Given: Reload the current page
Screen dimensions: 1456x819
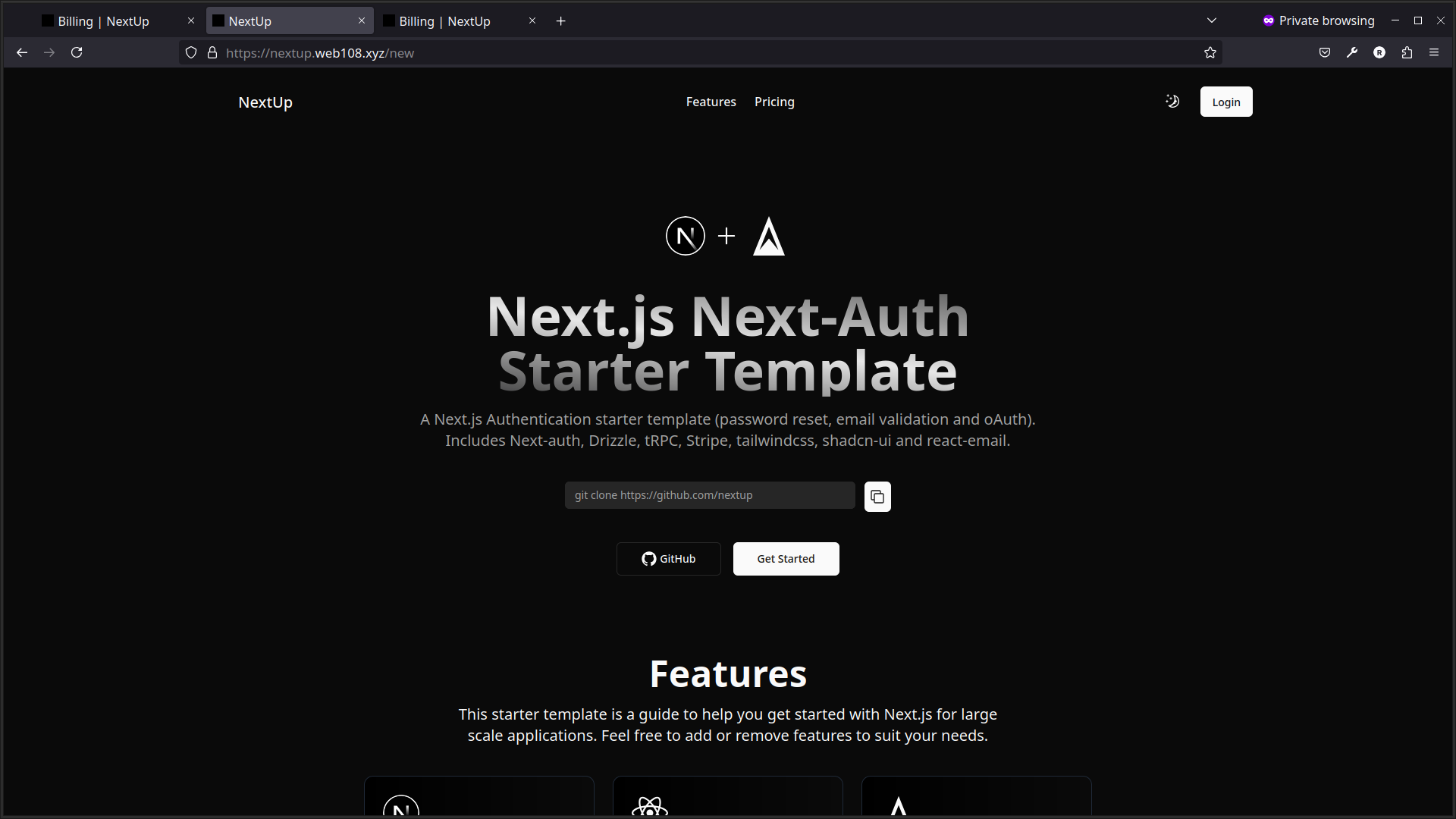Looking at the screenshot, I should [x=77, y=52].
